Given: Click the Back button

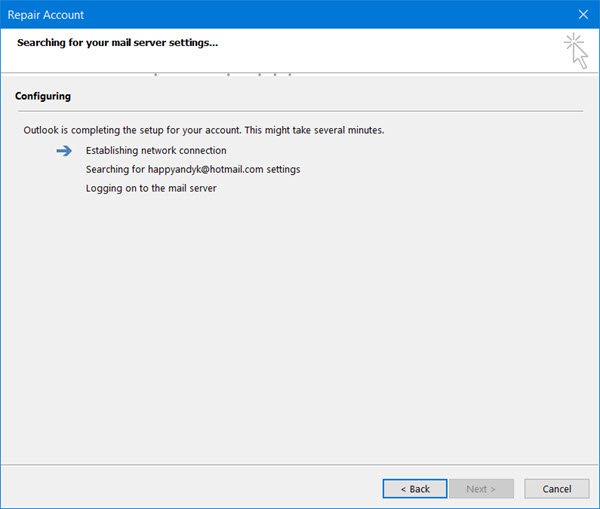Looking at the screenshot, I should coord(414,489).
